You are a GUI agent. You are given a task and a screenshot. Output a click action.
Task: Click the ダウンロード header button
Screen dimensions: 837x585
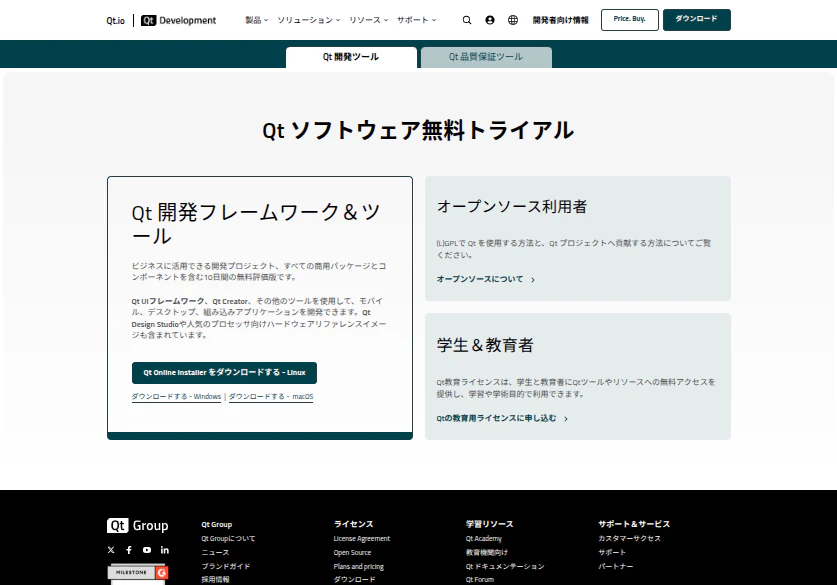coord(697,20)
